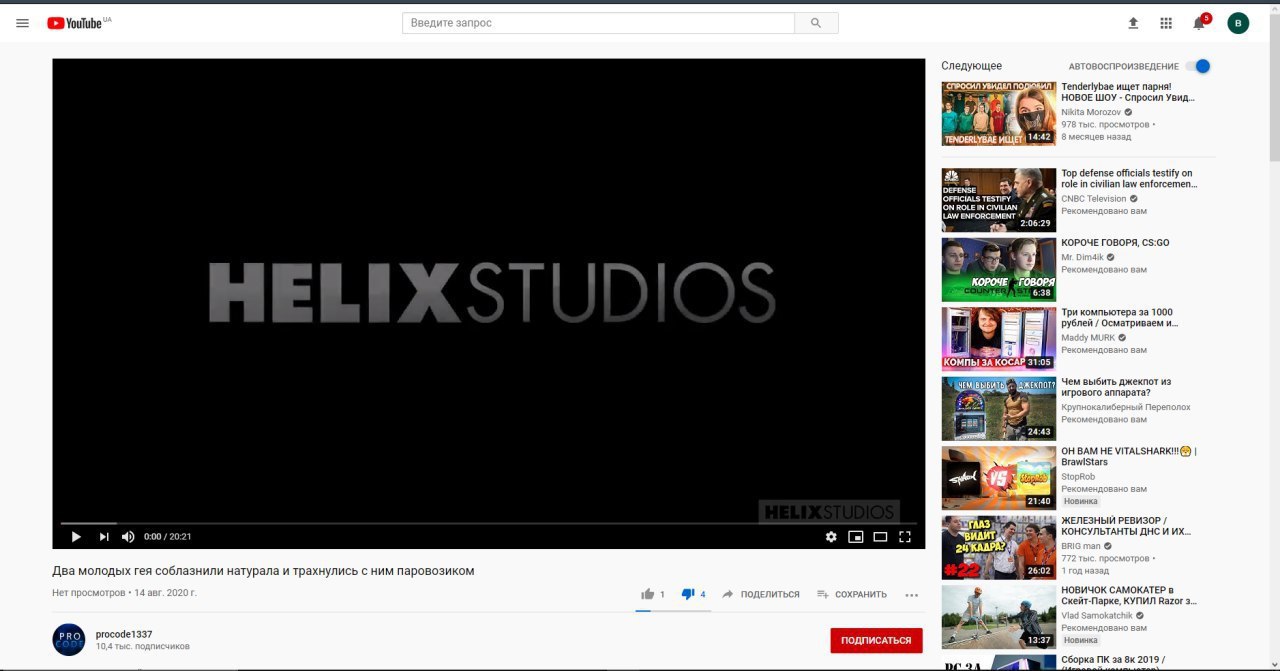This screenshot has height=671, width=1280.
Task: Enter full screen mode
Action: click(905, 537)
